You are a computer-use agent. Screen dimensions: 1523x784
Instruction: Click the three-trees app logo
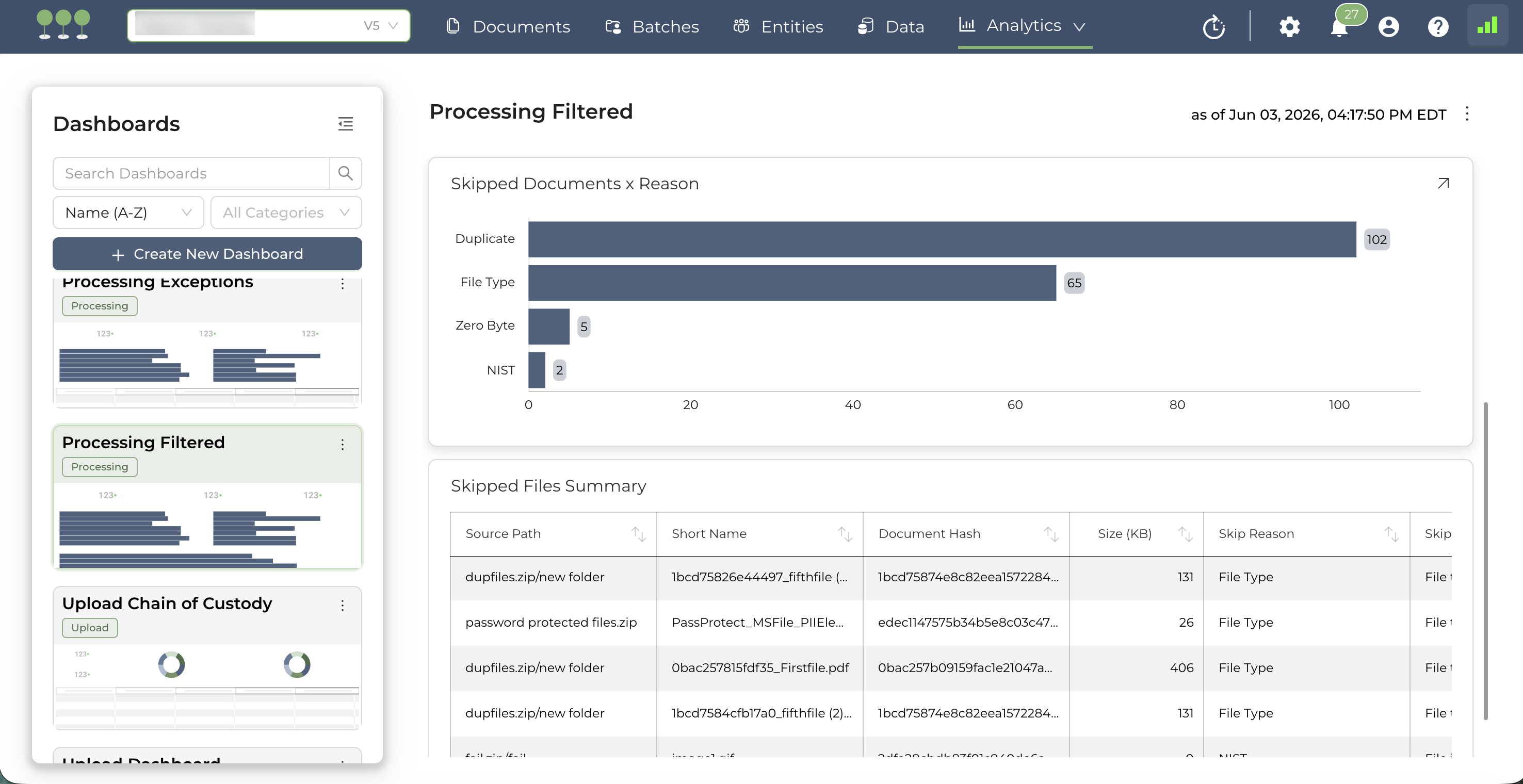click(63, 25)
